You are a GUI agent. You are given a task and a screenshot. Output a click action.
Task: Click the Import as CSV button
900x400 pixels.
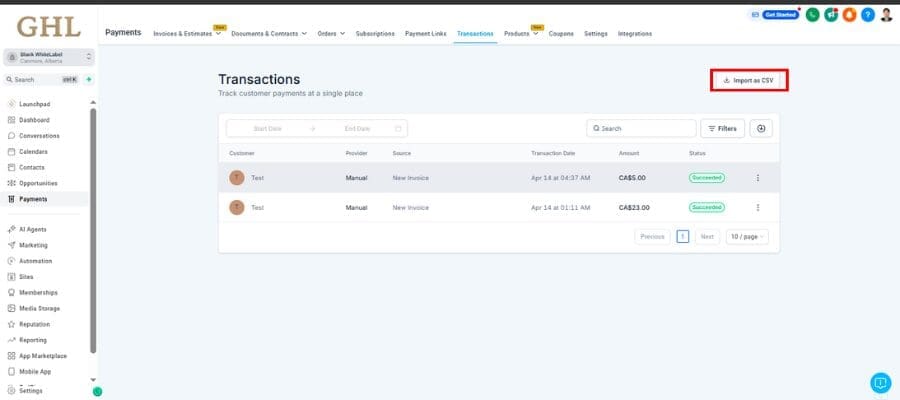tap(749, 80)
